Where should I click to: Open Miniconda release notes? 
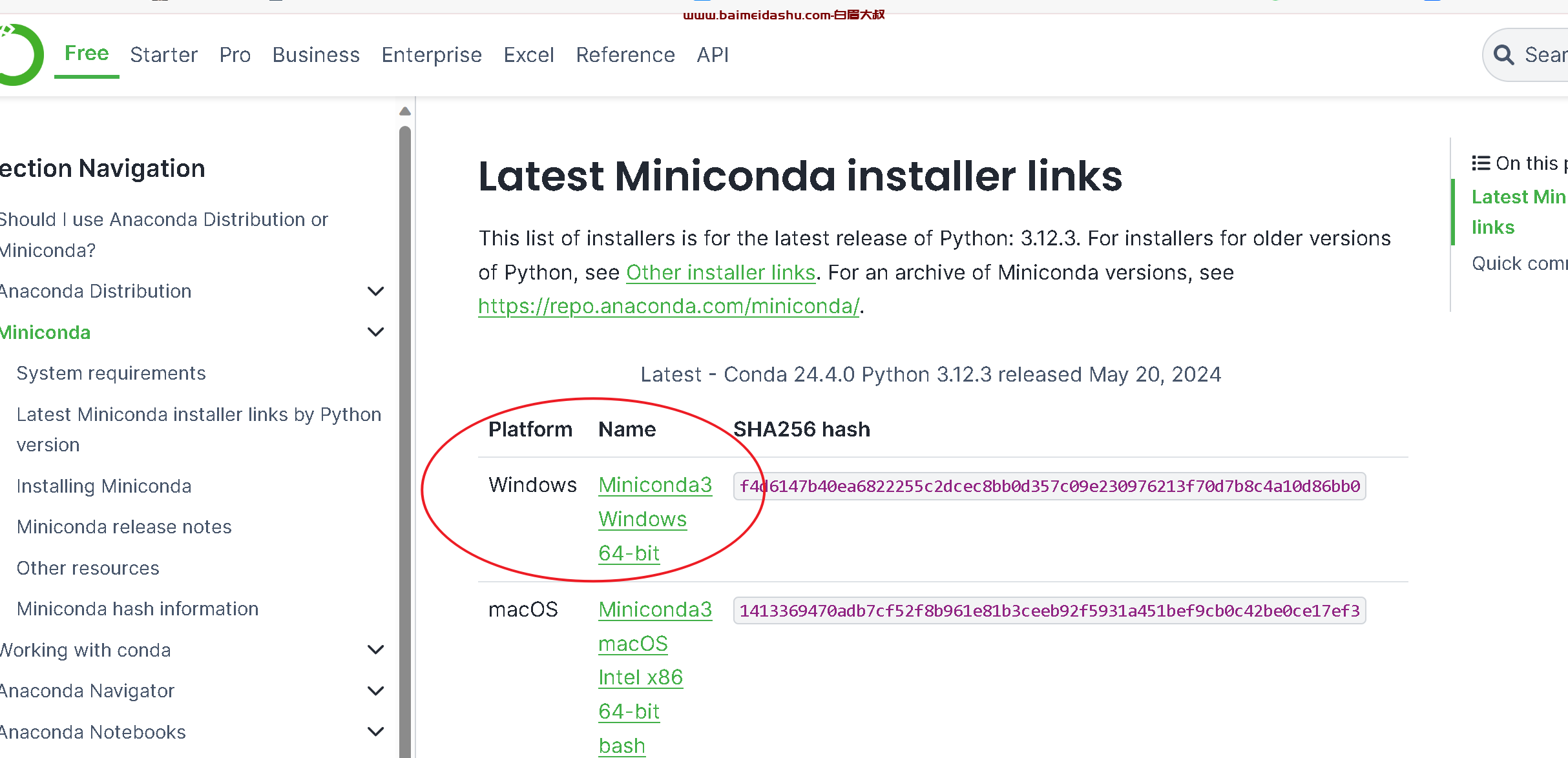124,527
